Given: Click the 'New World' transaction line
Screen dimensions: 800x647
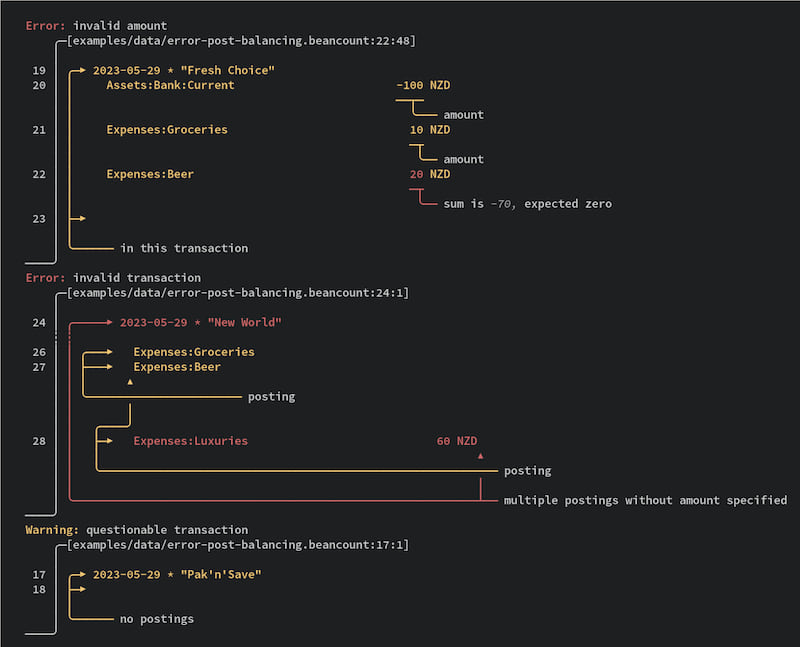Looking at the screenshot, I should pos(201,322).
